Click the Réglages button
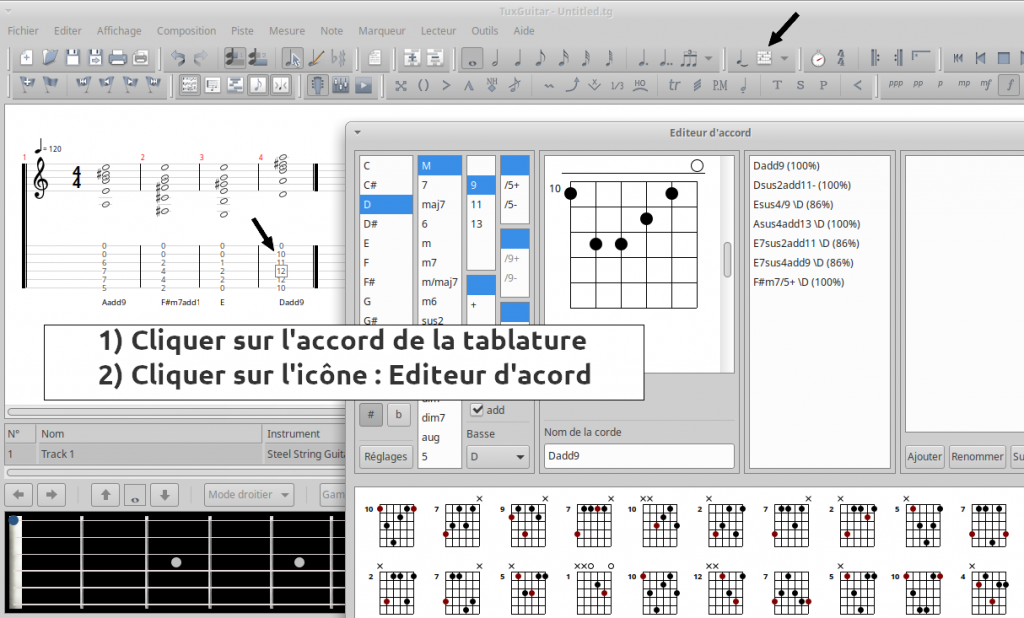The image size is (1024, 618). [x=385, y=457]
